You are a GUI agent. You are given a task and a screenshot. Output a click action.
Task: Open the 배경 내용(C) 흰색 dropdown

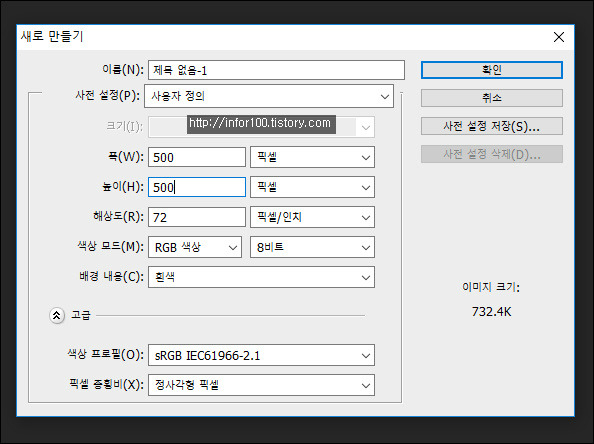point(261,277)
